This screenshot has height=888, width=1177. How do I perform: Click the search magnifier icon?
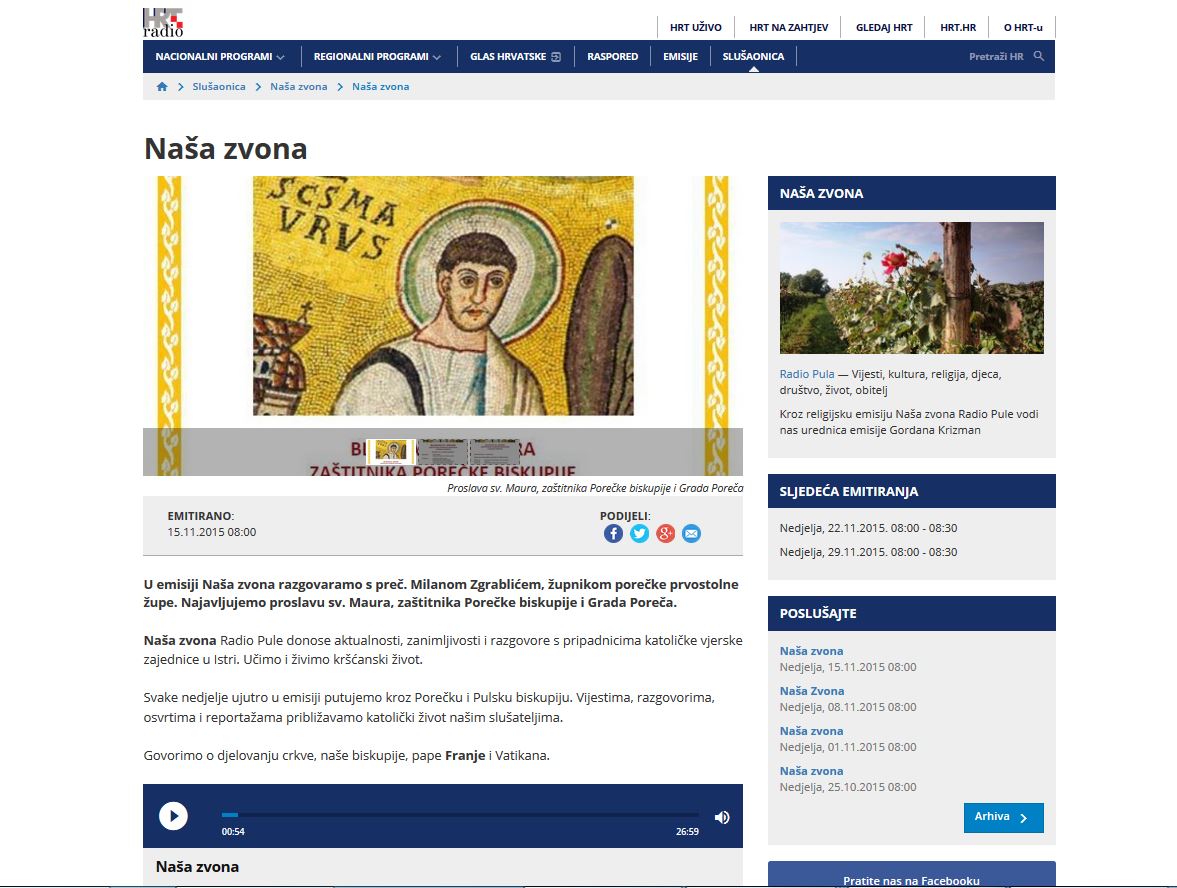click(x=1039, y=56)
